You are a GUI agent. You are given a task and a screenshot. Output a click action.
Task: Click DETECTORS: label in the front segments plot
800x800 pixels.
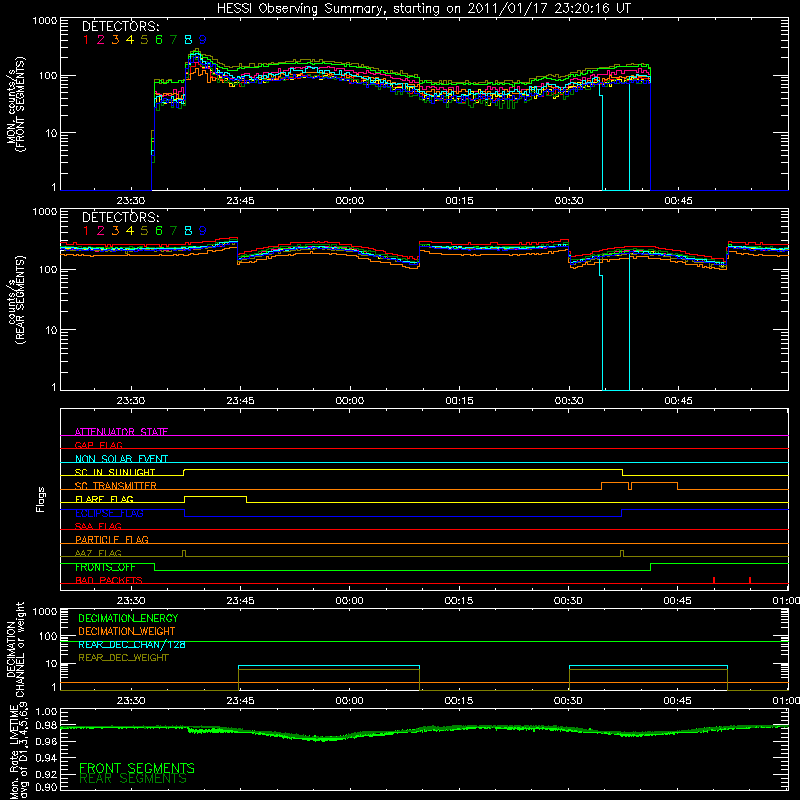pos(120,26)
